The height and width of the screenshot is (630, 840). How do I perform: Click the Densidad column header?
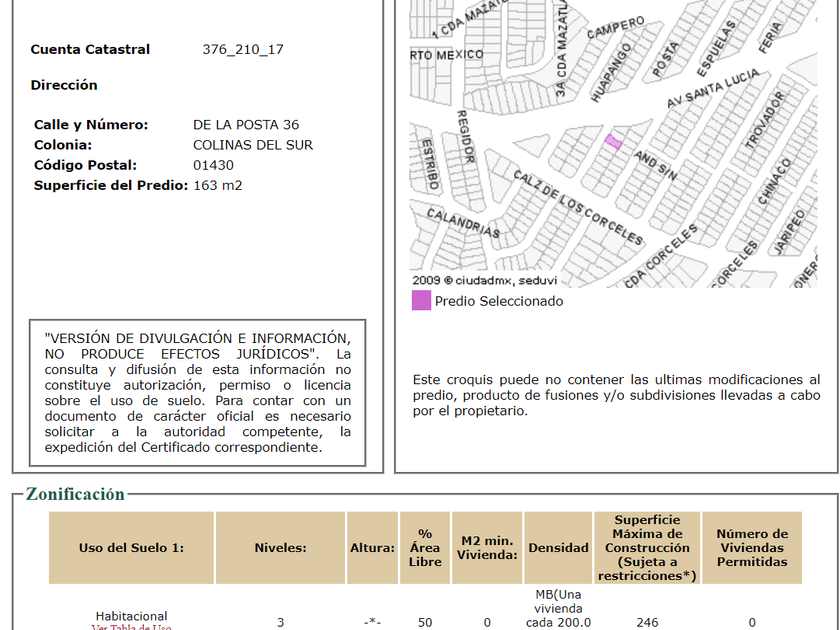click(x=558, y=548)
